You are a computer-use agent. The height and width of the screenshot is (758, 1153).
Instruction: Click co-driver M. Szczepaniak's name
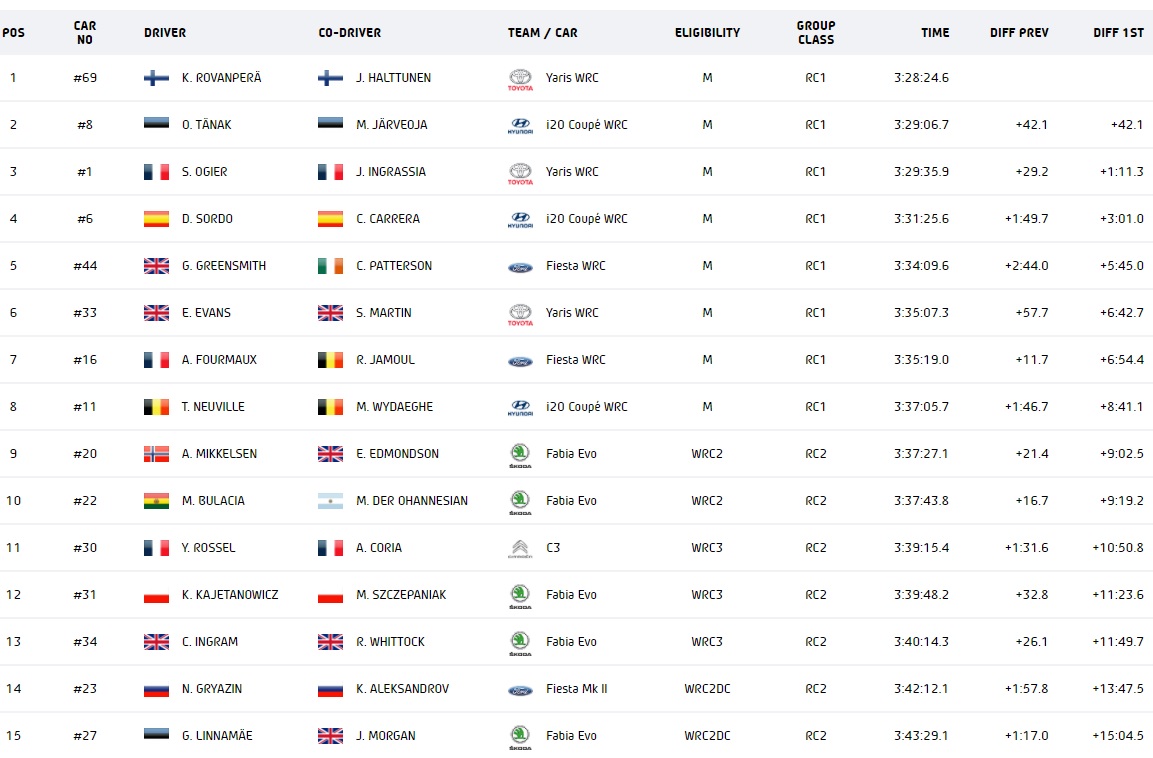(403, 595)
